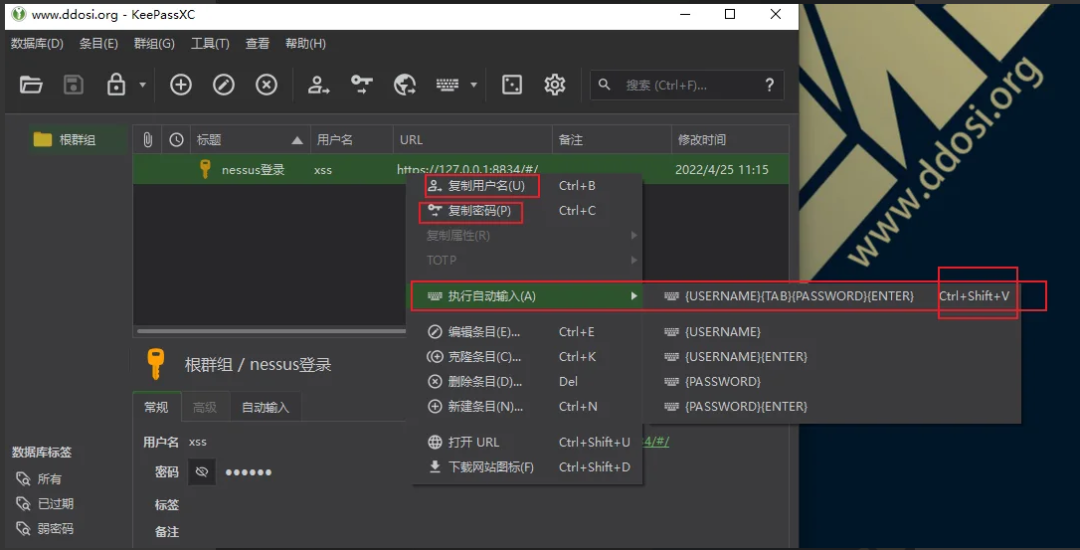Open the 执行自动输入(A) submenu

point(527,296)
